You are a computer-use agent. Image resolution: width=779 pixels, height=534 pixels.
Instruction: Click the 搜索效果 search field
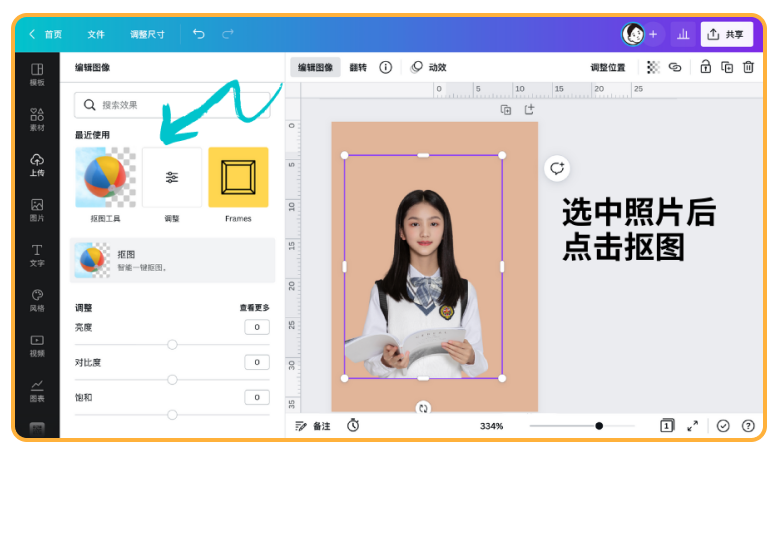(x=172, y=105)
